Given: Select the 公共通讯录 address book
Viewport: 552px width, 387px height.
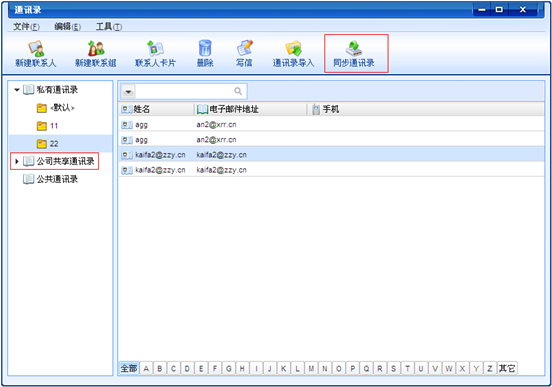Looking at the screenshot, I should [57, 179].
